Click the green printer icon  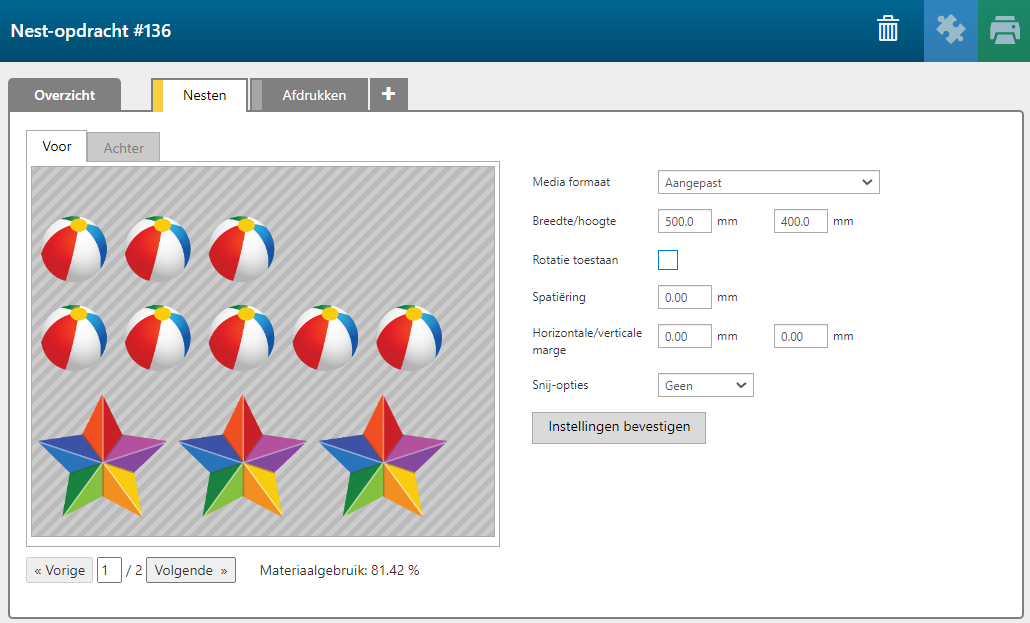click(x=1004, y=30)
